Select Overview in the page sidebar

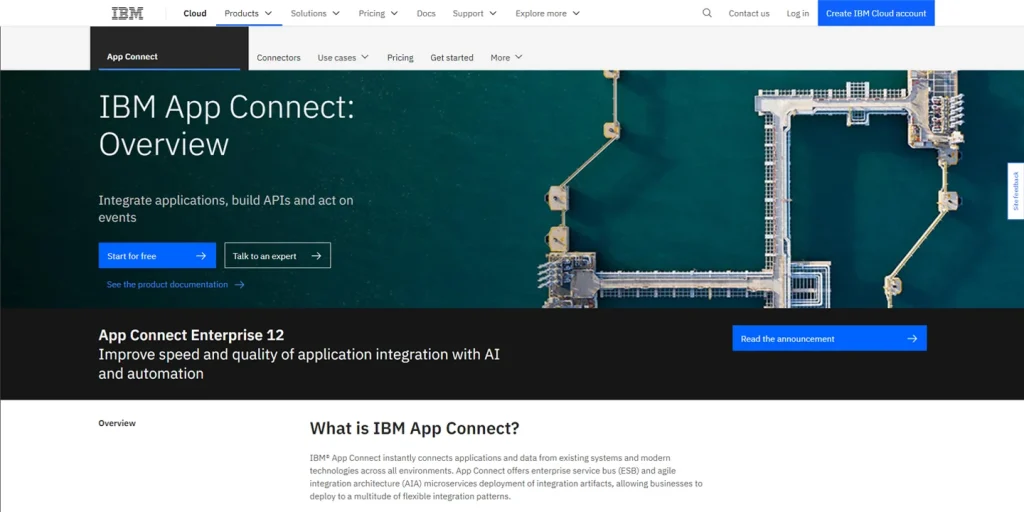[117, 423]
